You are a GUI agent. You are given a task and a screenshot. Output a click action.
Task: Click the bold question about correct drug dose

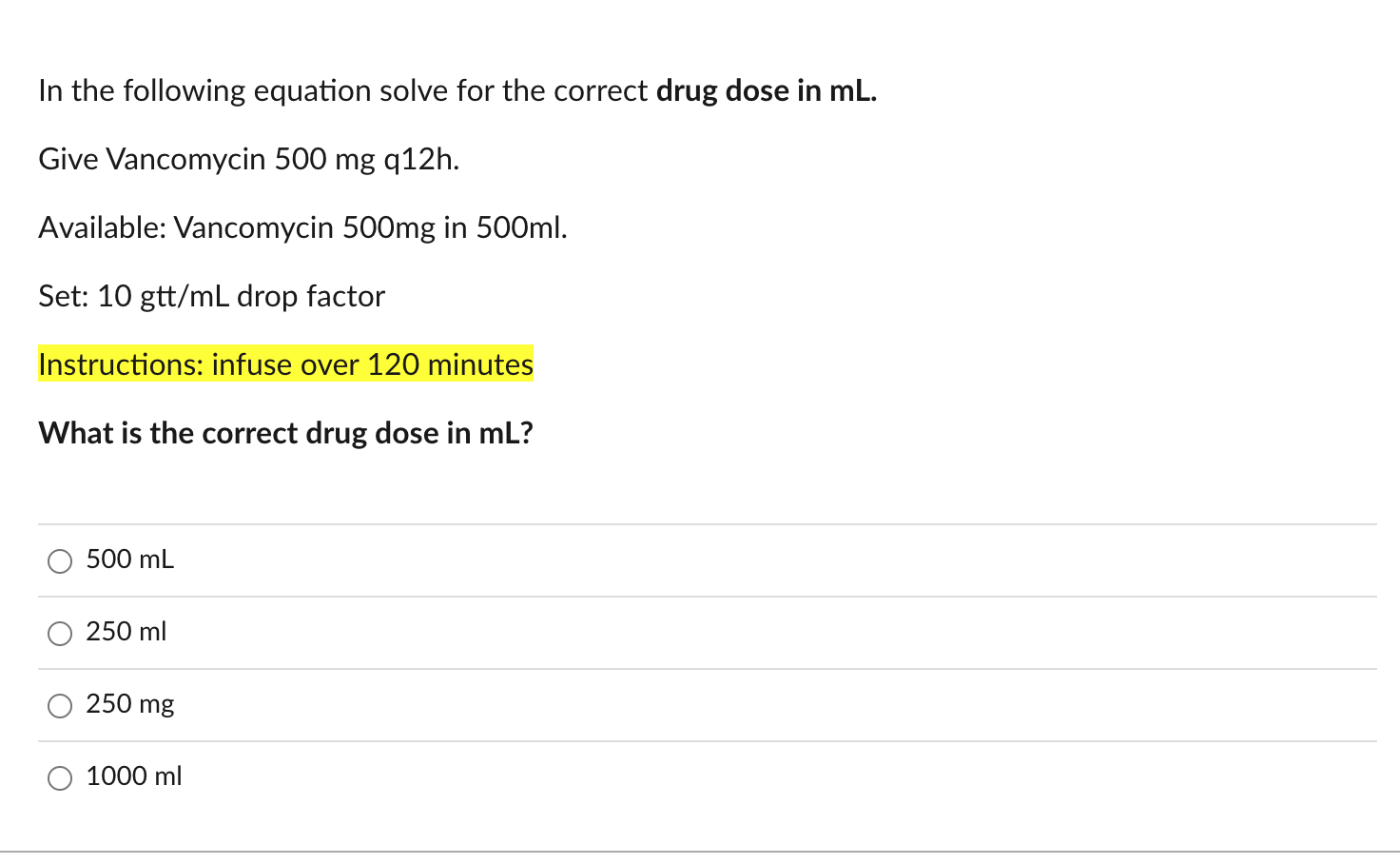click(x=285, y=433)
